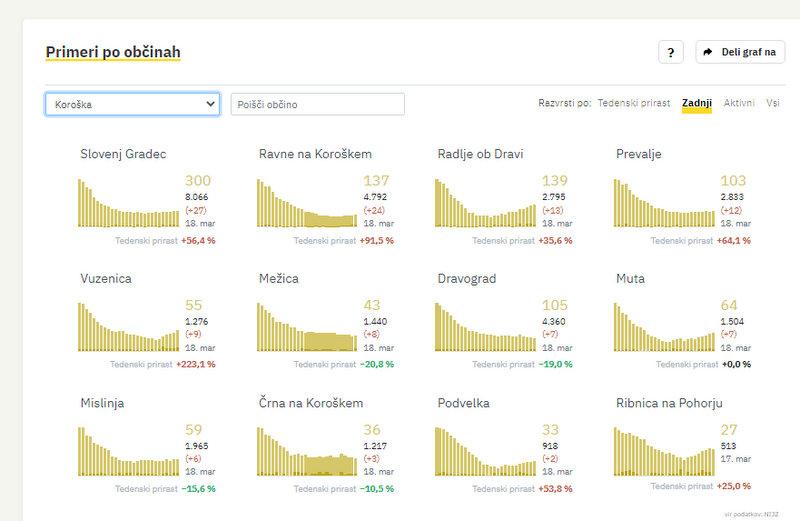Click the Črna na Koroškem title

310,404
